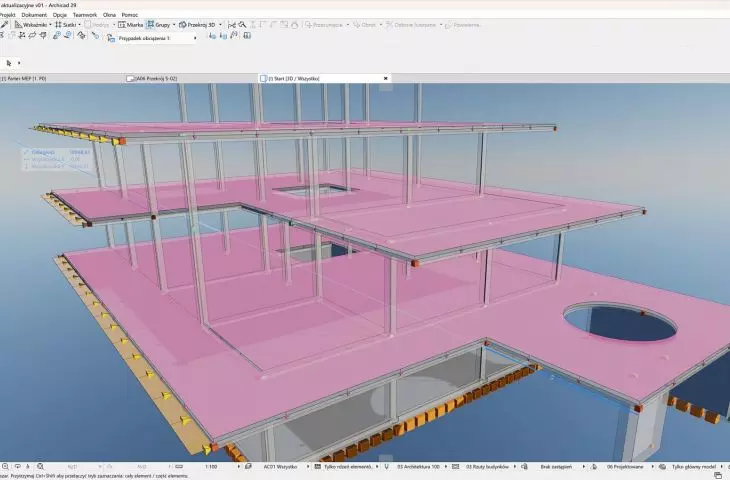Click the small diagonal tool icon before renovation
Image resolution: width=730 pixels, height=480 pixels.
click(x=95, y=35)
